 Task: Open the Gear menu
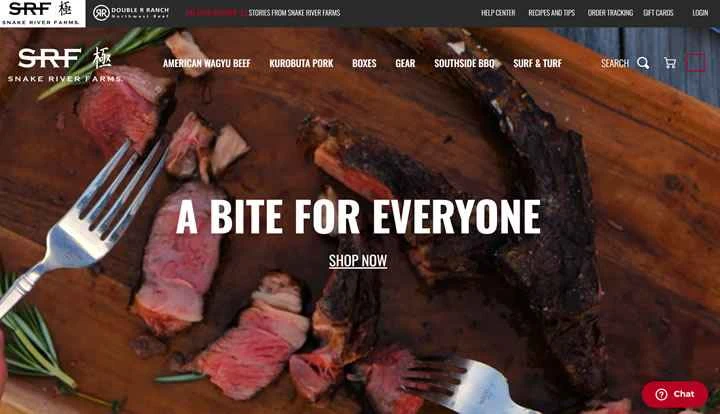coord(405,63)
